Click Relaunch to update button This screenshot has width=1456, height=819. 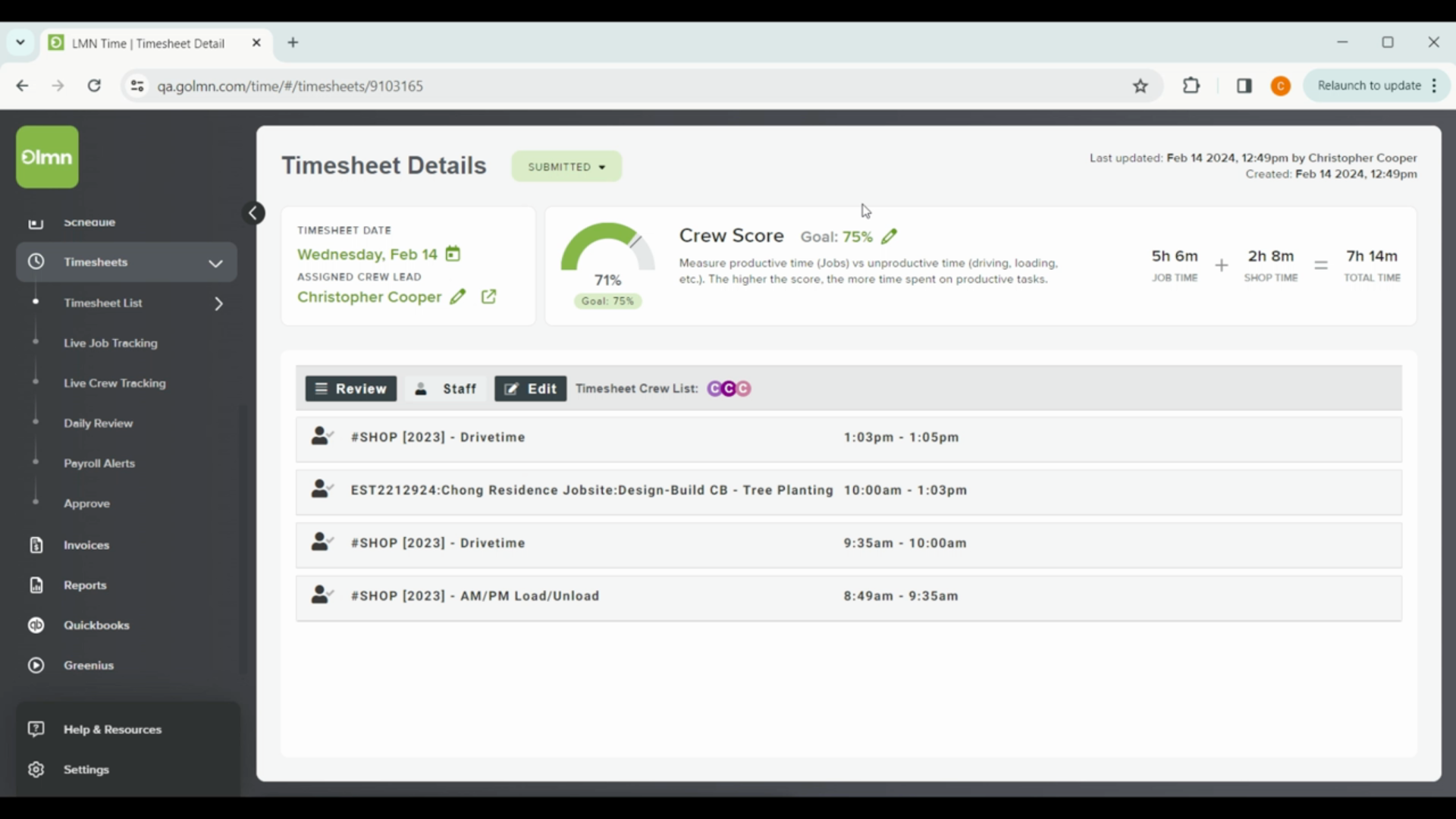point(1369,86)
